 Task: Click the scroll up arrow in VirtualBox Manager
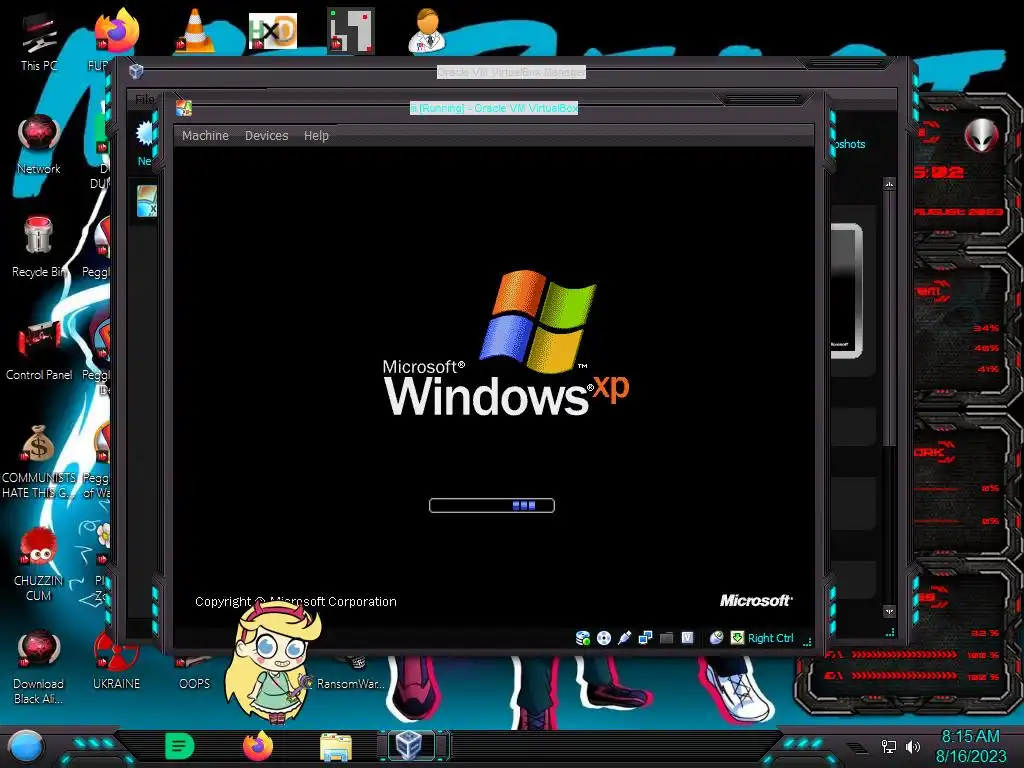(889, 185)
